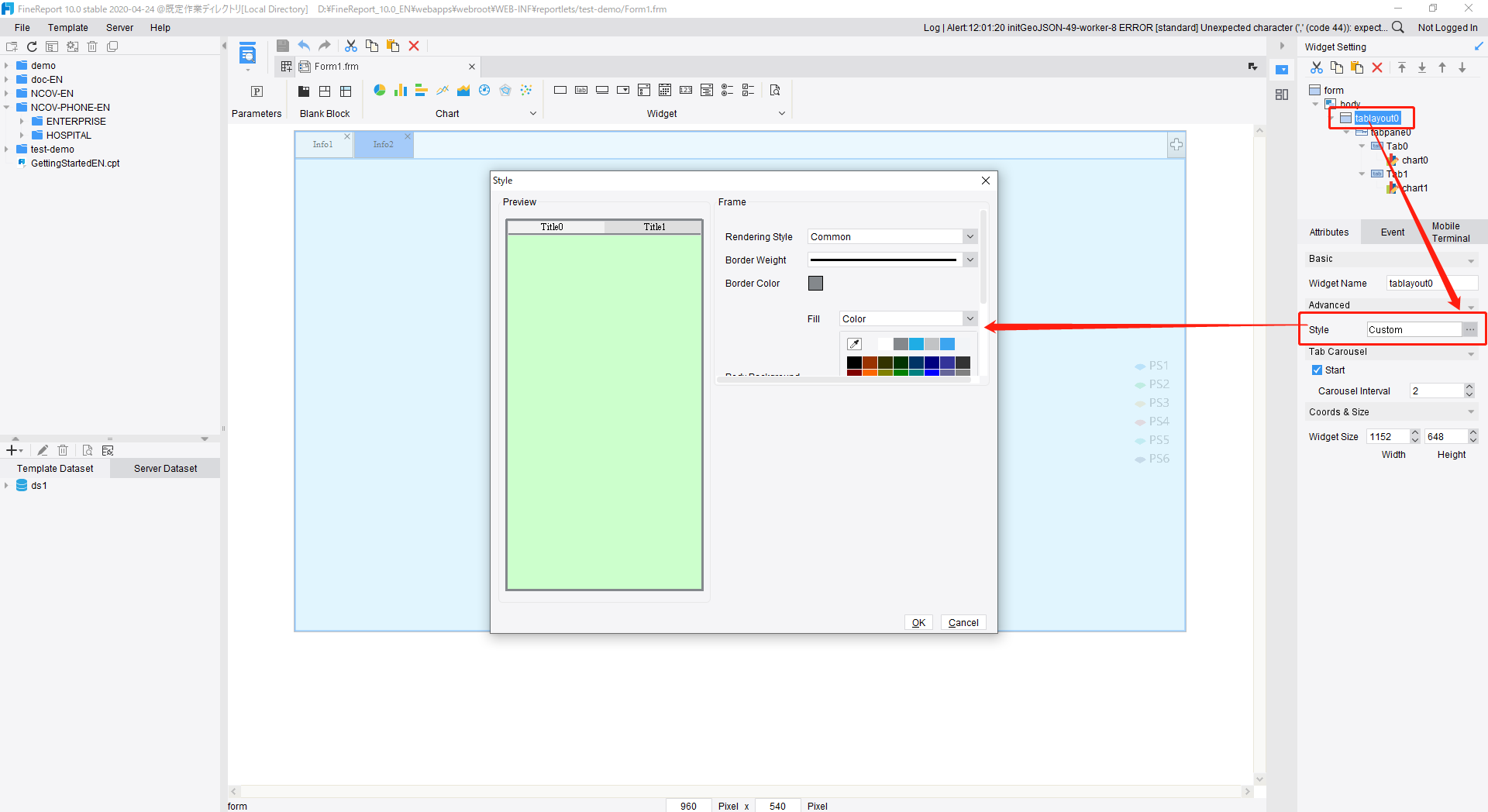Uncheck the Start checkbox under Tab Carousel

click(x=1317, y=370)
